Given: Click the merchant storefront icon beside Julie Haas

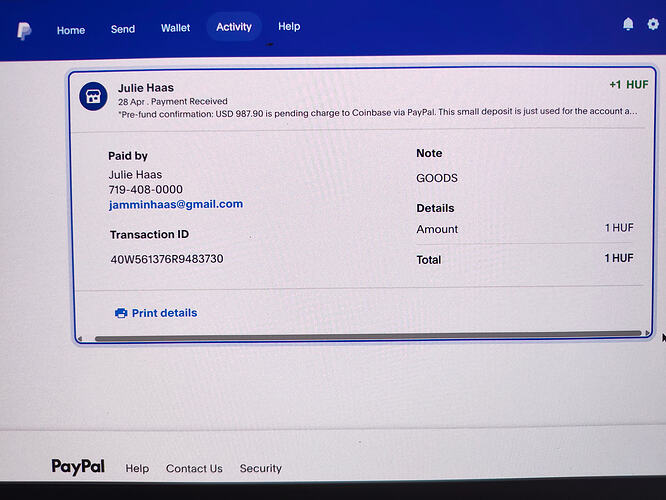Looking at the screenshot, I should click(x=93, y=96).
